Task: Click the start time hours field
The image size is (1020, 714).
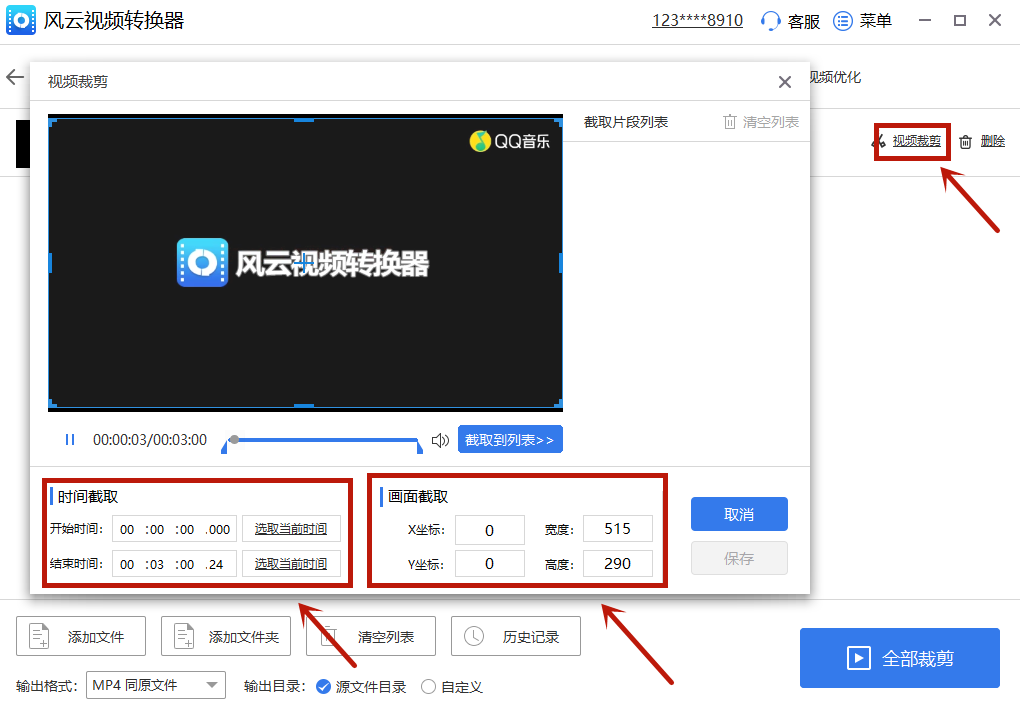Action: coord(127,529)
